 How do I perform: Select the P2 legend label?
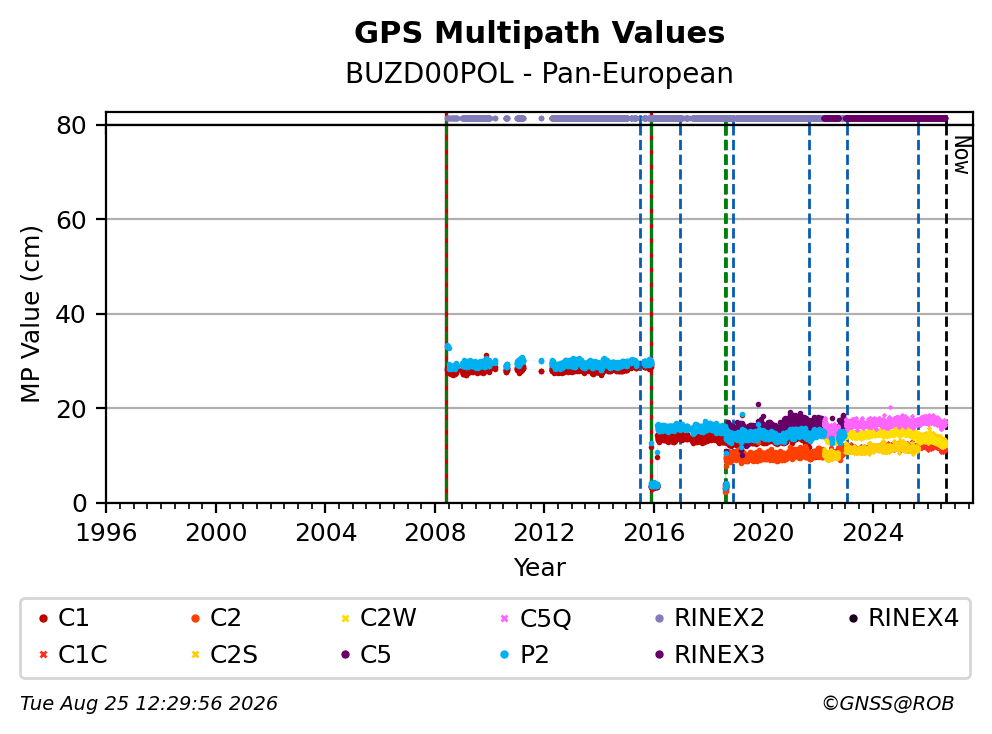(534, 655)
